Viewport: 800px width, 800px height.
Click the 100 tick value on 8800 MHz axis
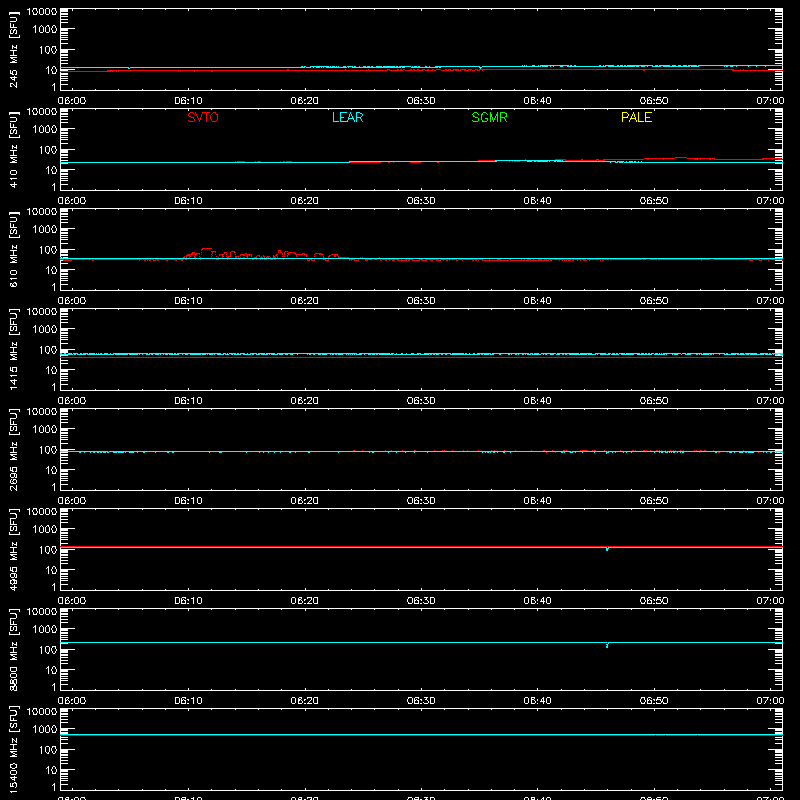48,650
